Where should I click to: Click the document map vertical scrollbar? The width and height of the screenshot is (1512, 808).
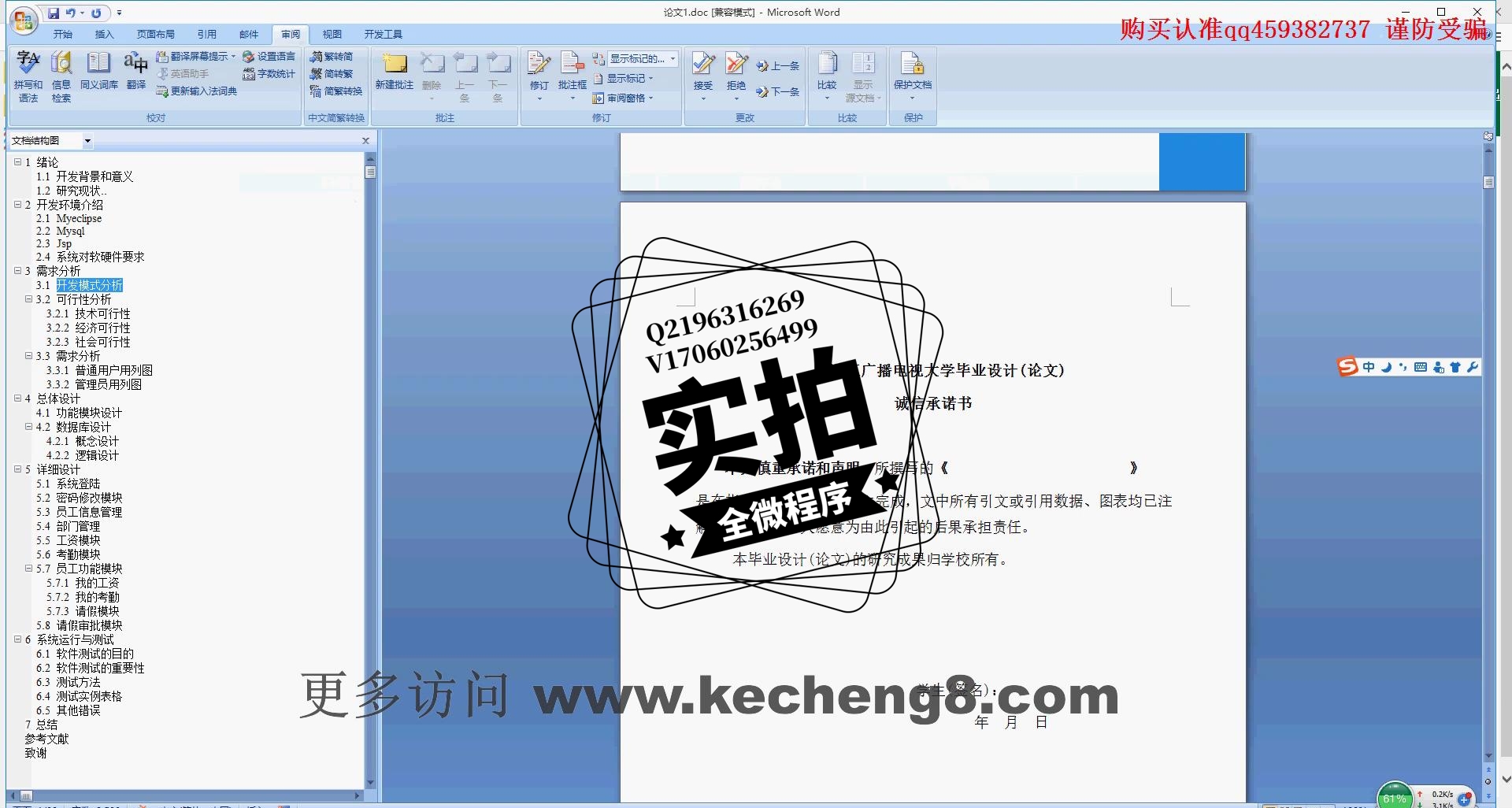(370, 473)
